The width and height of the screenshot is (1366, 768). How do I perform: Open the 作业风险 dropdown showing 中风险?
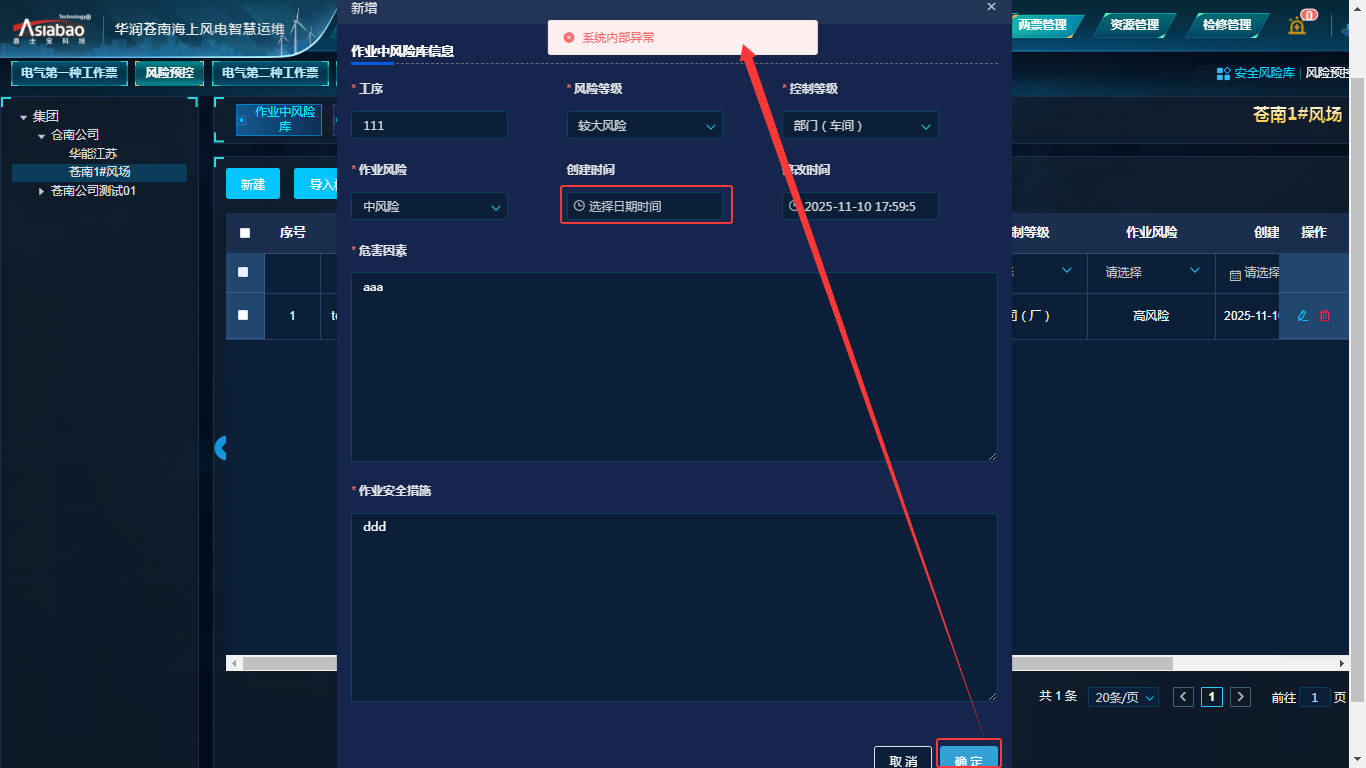pos(429,207)
